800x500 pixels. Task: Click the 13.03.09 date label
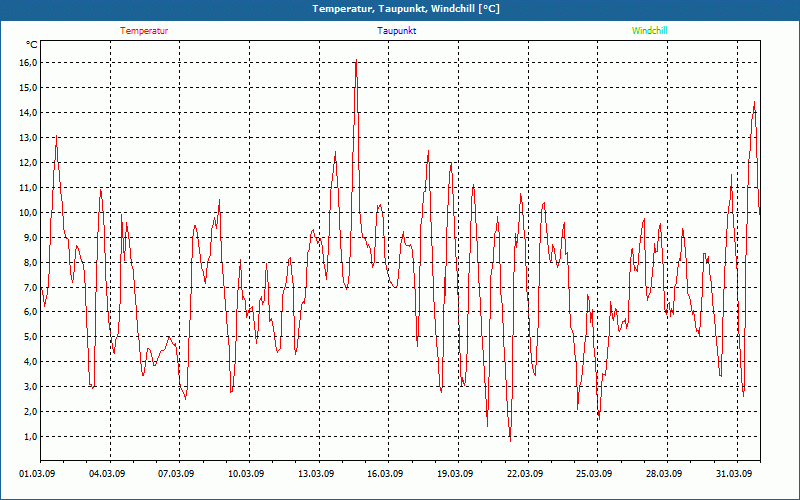(x=316, y=473)
